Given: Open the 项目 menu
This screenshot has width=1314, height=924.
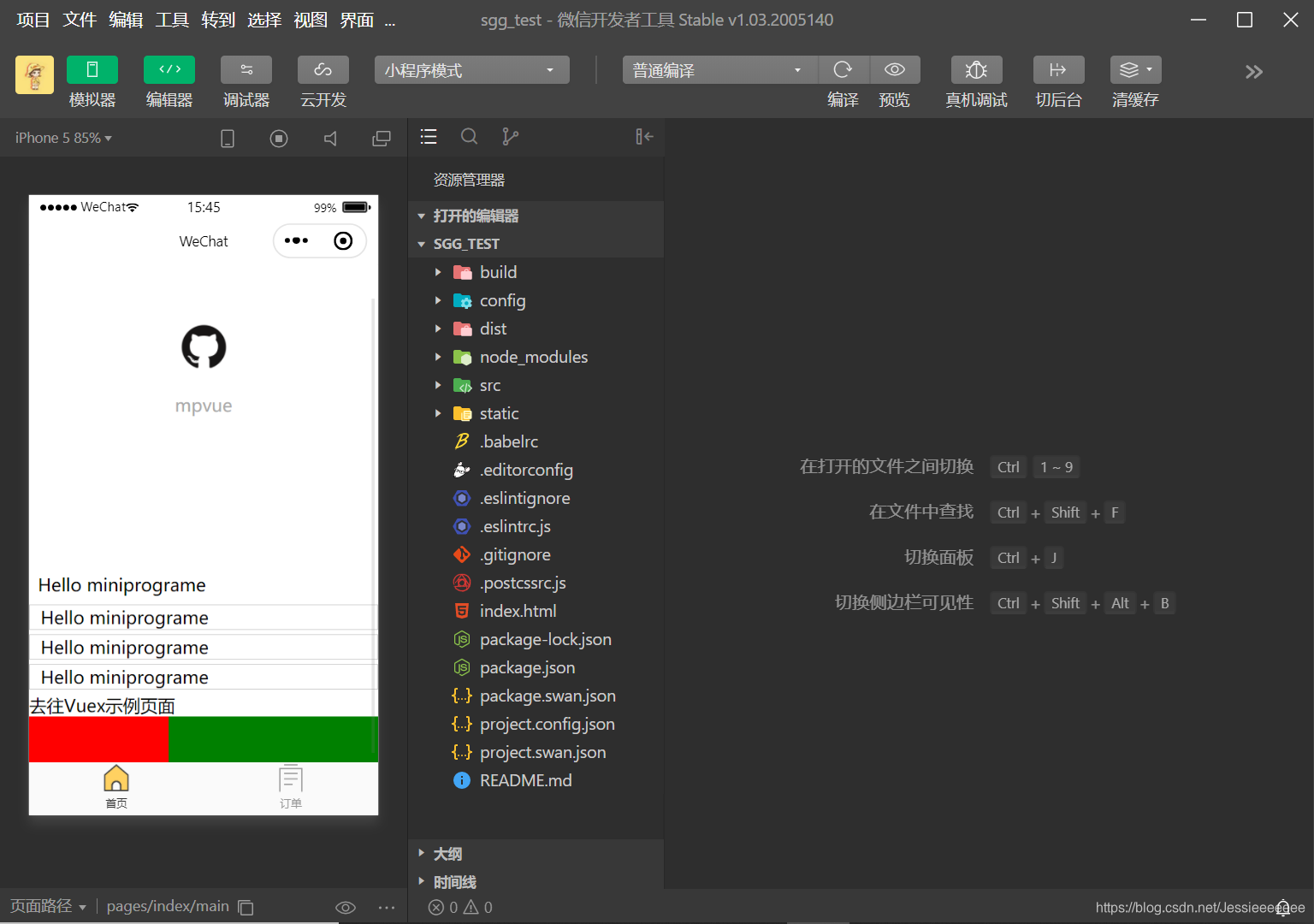Looking at the screenshot, I should (33, 20).
